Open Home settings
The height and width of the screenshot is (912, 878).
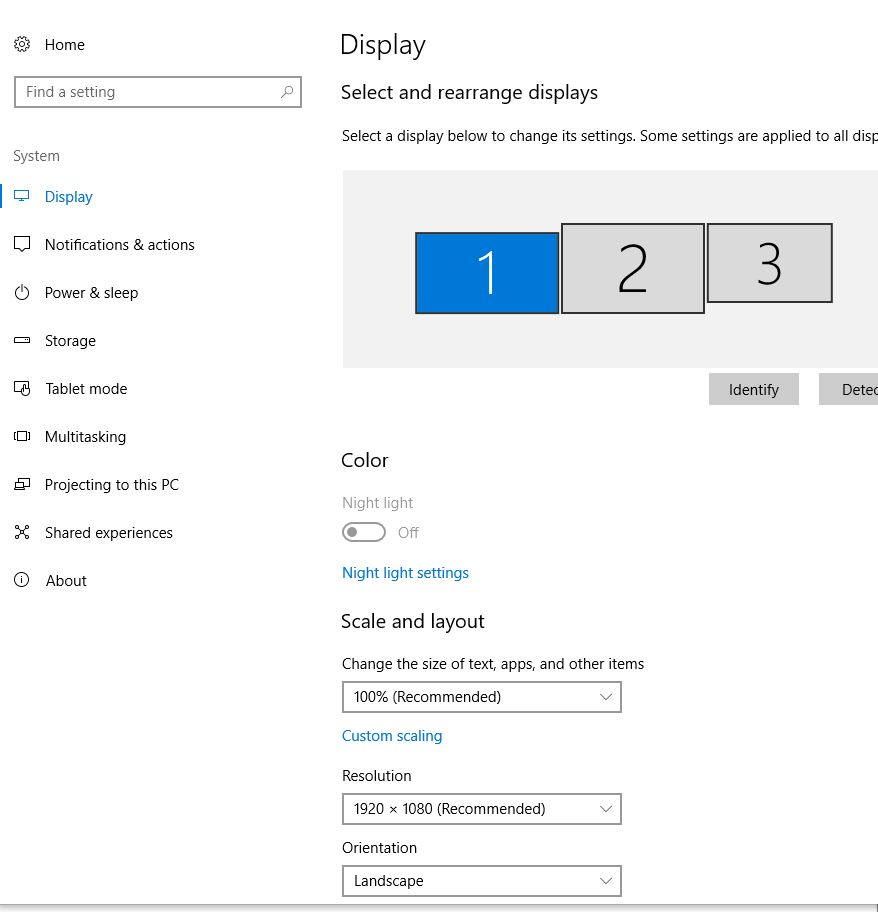[65, 45]
